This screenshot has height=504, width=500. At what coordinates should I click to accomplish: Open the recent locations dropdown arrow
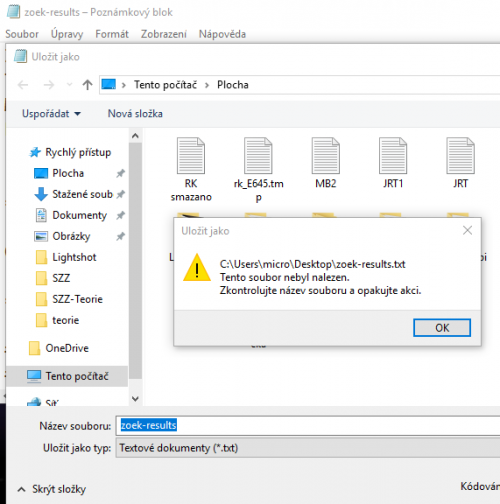(x=69, y=85)
